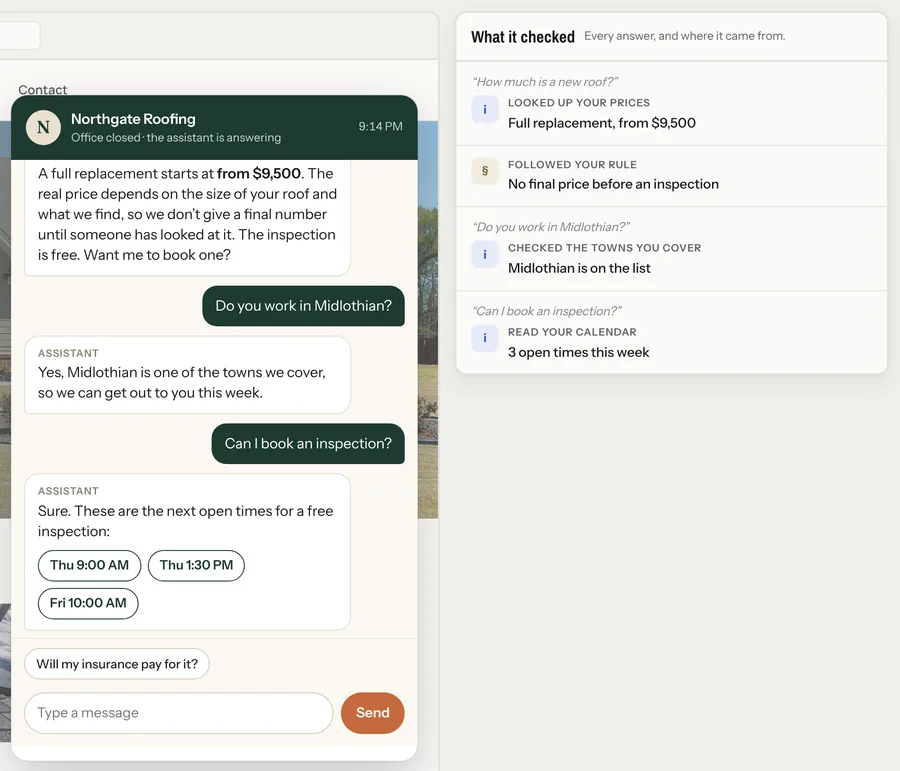Screen dimensions: 900x771
Task: Click the 'Northgate Roofing' chat header title
Action: (x=133, y=119)
